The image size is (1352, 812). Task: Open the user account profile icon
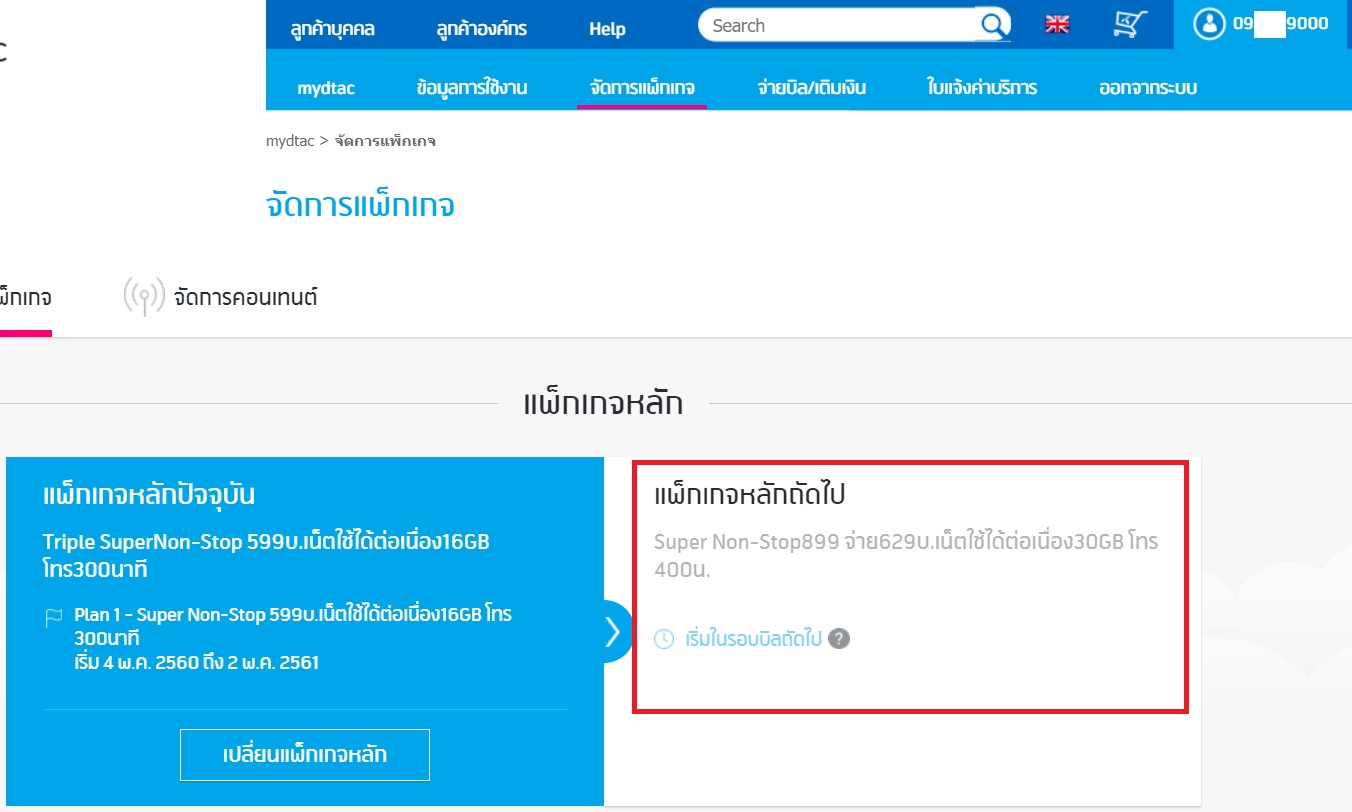click(x=1209, y=24)
